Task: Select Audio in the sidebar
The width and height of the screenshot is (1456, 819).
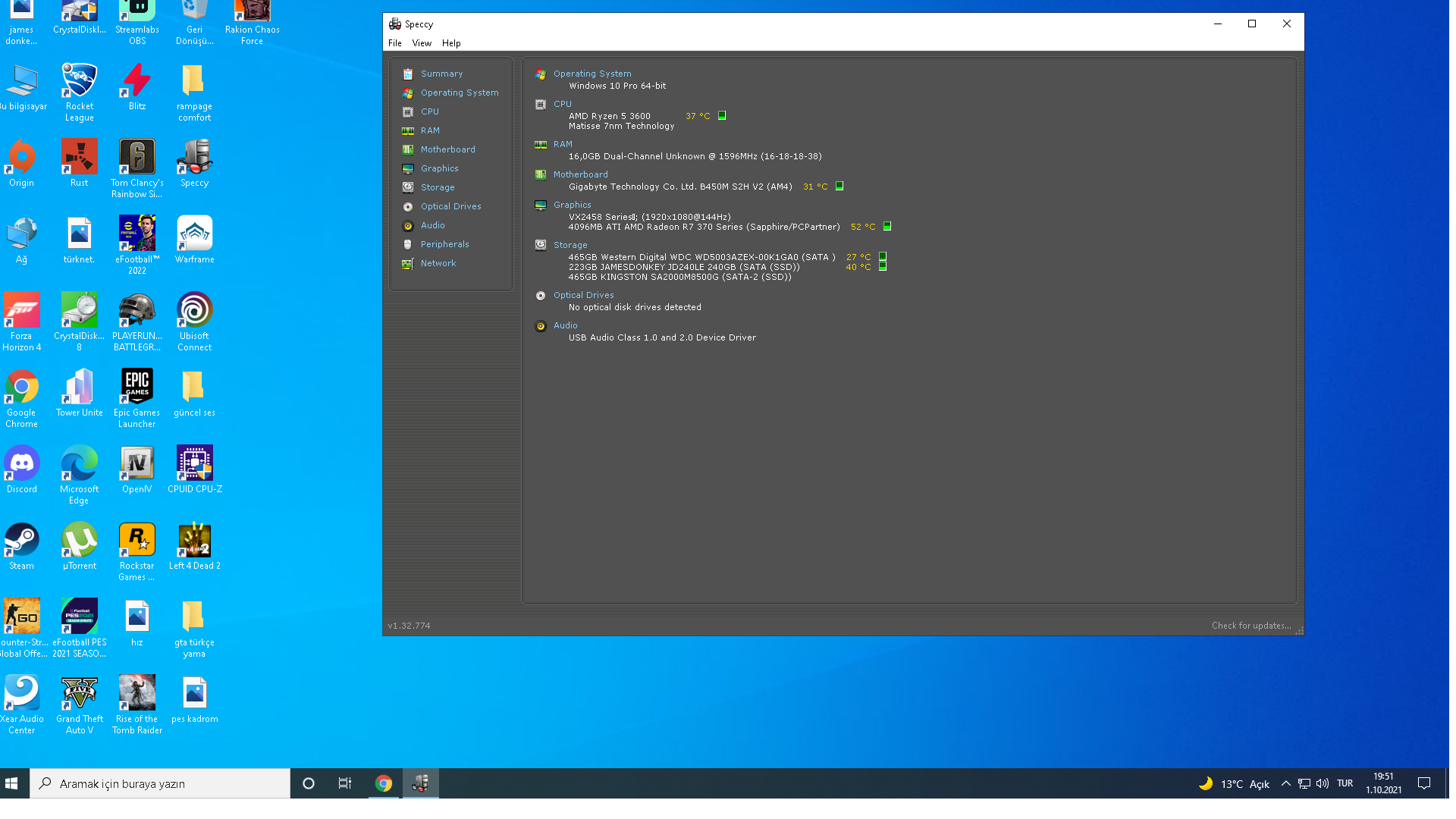Action: click(432, 225)
